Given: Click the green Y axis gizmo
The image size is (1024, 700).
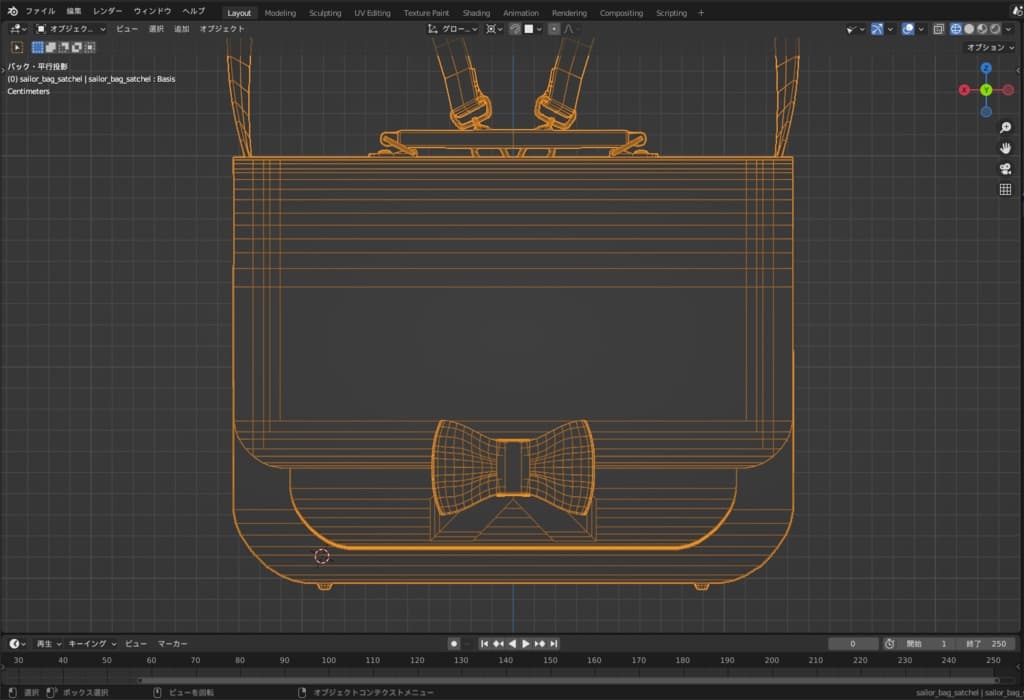Looking at the screenshot, I should point(985,90).
